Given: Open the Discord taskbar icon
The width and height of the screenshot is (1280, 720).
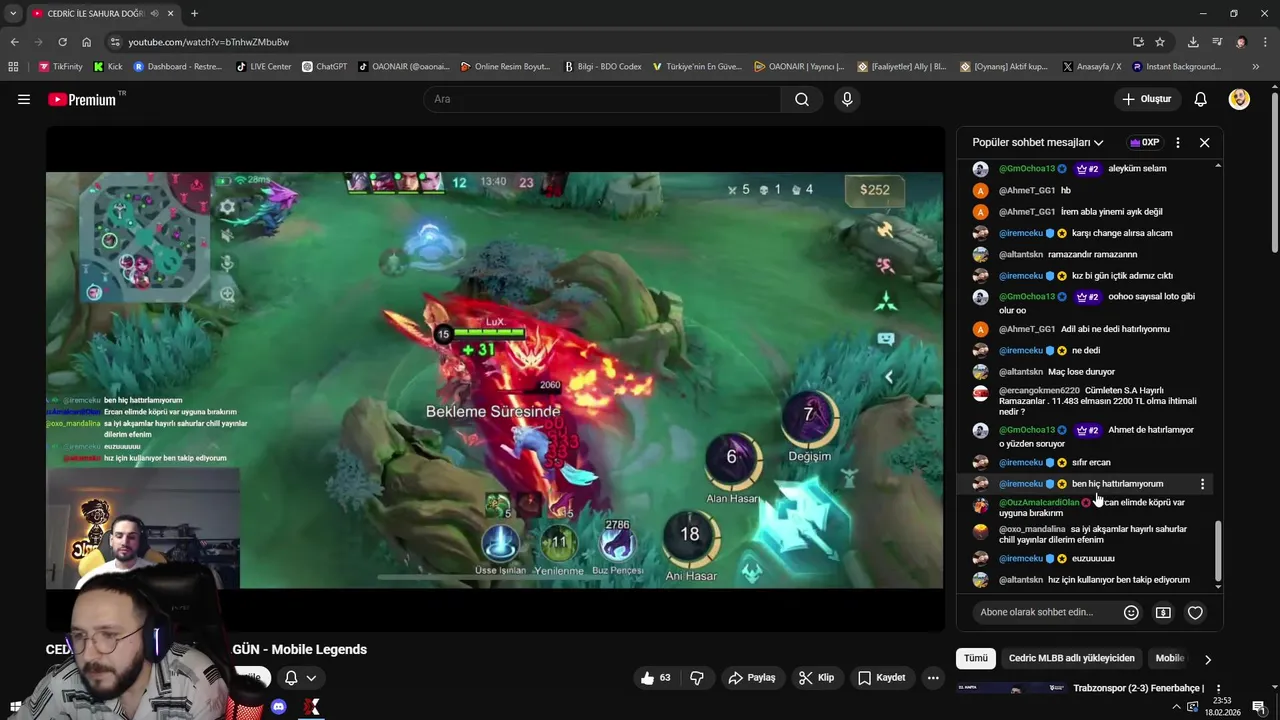Looking at the screenshot, I should pos(279,707).
